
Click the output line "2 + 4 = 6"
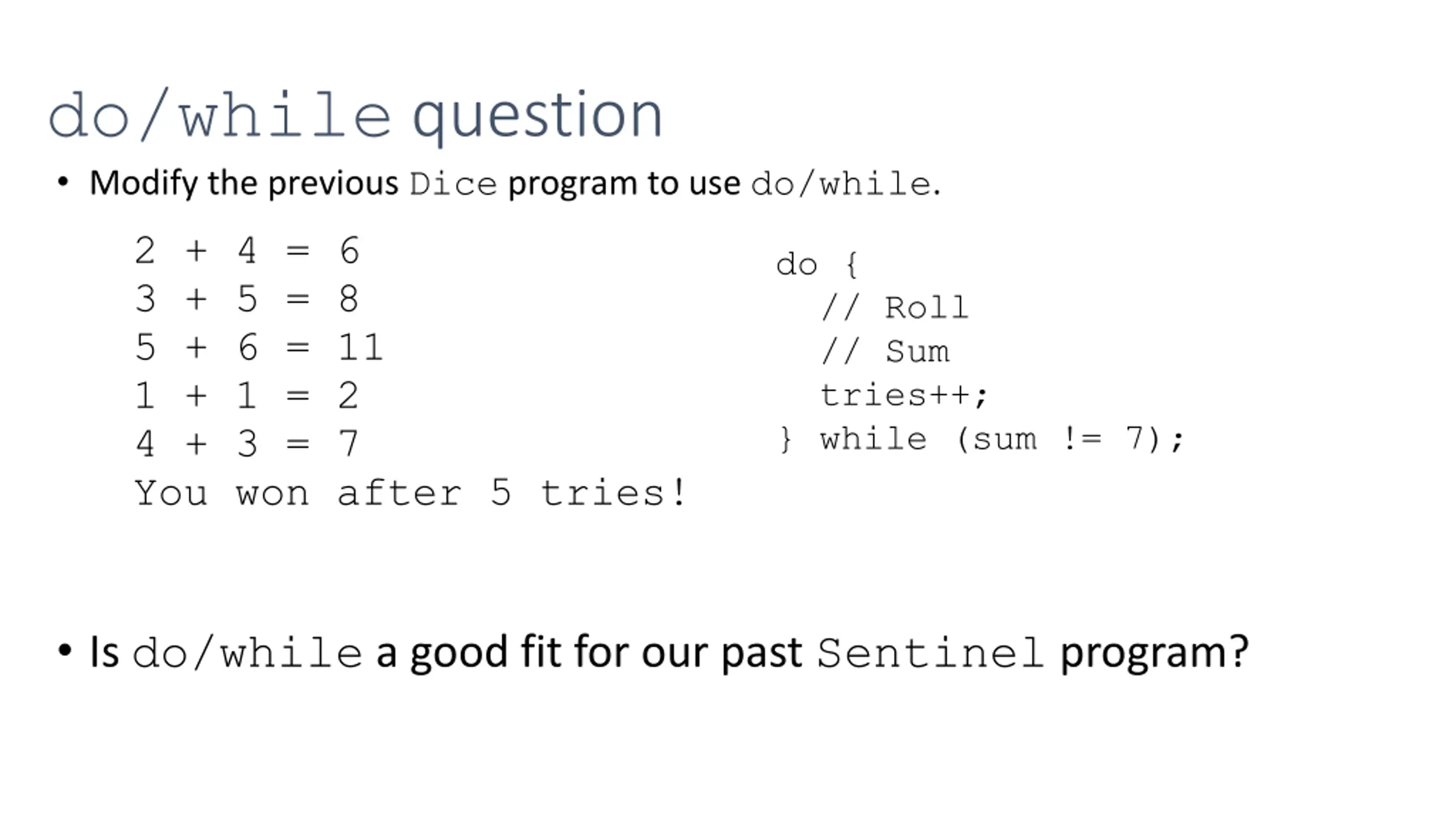point(247,251)
